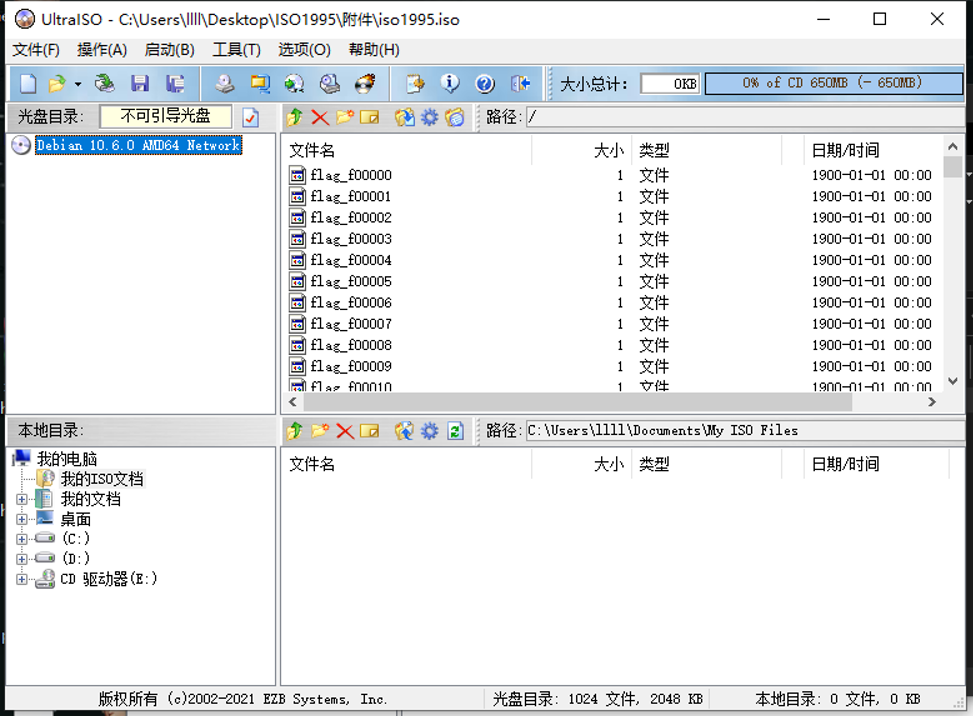Image resolution: width=973 pixels, height=716 pixels.
Task: Select 我的电脑 in local tree
Action: [67, 459]
